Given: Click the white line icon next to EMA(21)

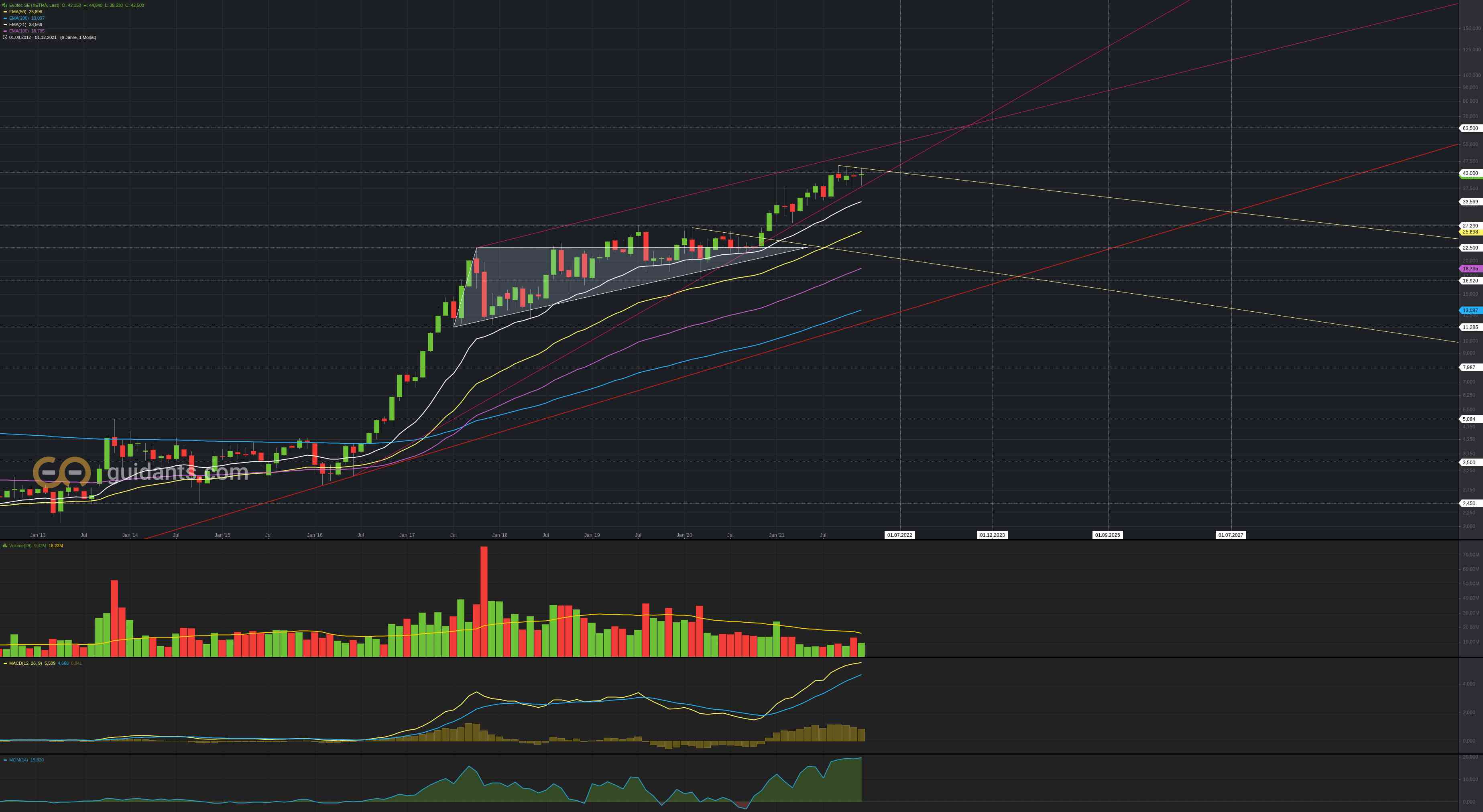Looking at the screenshot, I should click(4, 25).
